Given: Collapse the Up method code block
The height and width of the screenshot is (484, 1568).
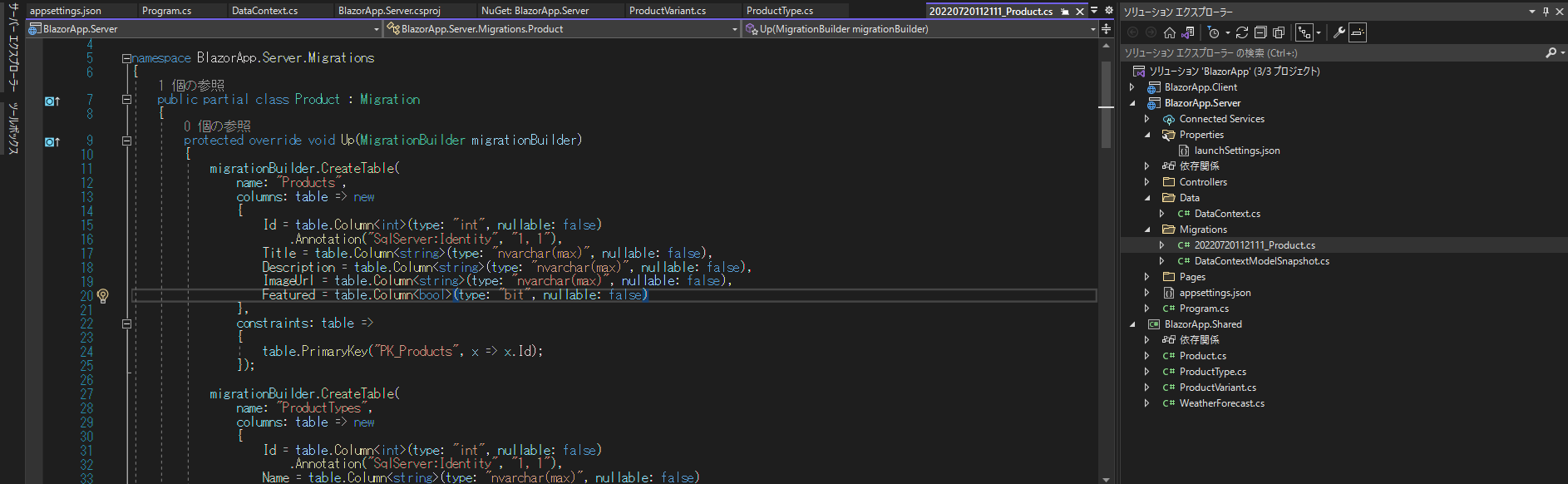Looking at the screenshot, I should [x=126, y=141].
